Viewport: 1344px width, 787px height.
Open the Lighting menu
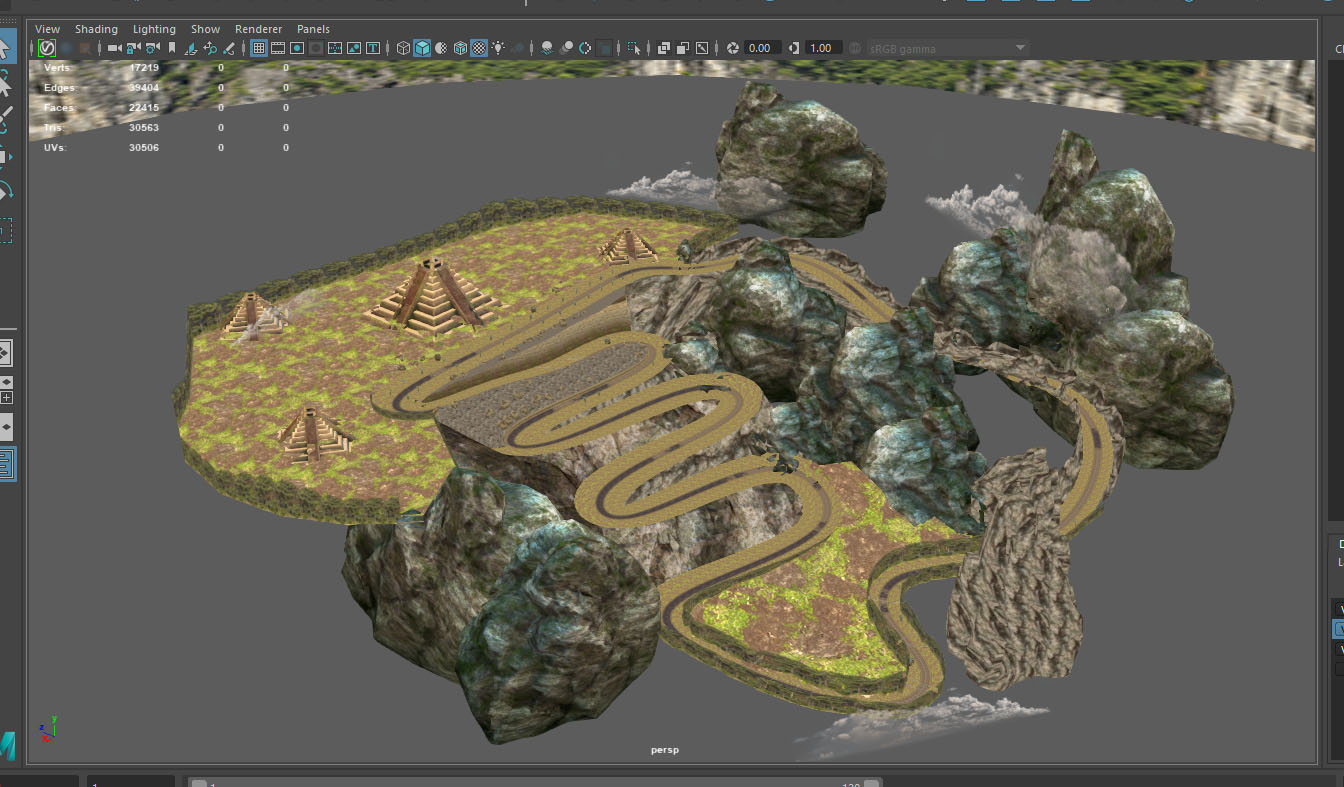tap(154, 29)
